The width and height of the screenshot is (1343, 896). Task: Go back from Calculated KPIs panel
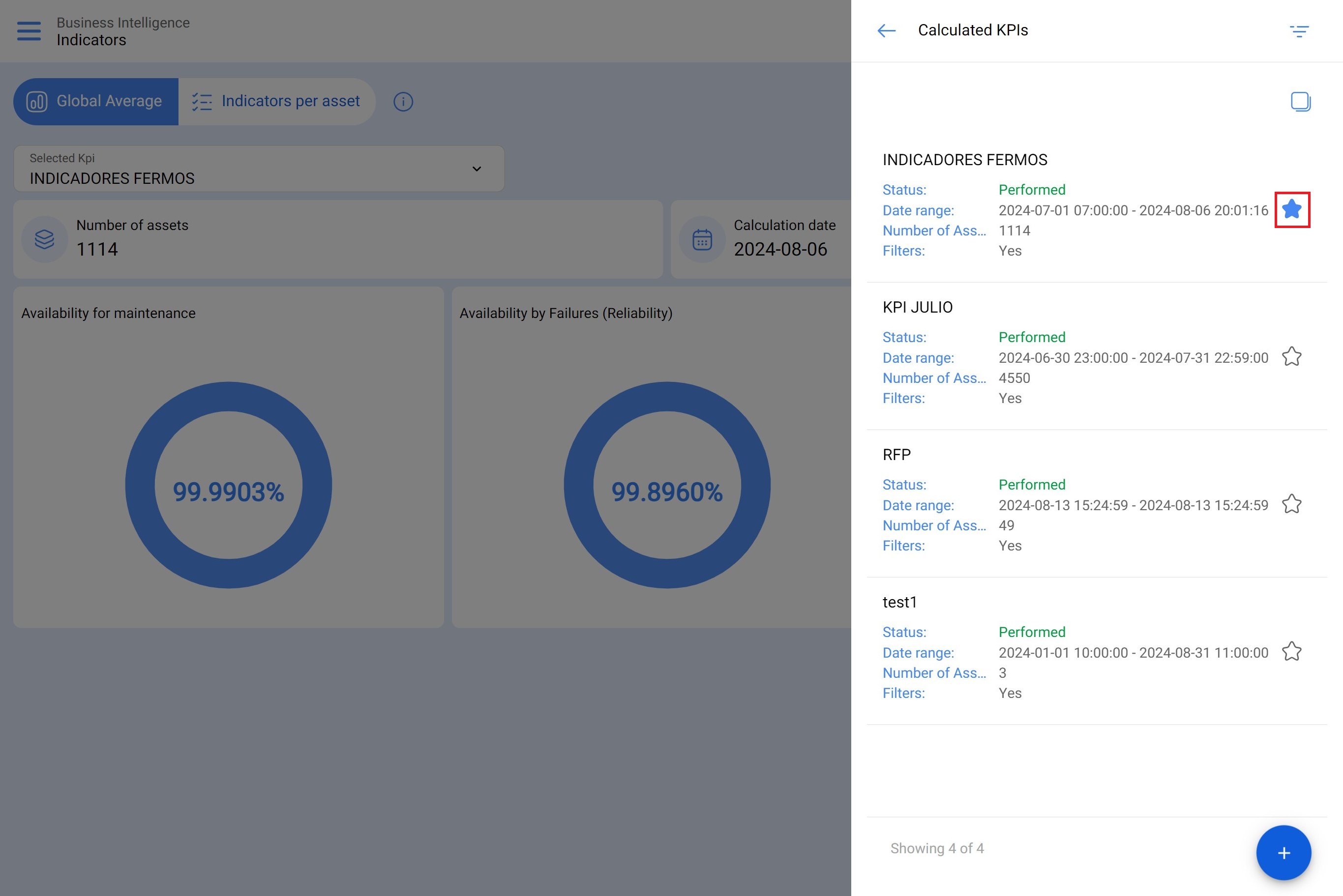pos(886,30)
